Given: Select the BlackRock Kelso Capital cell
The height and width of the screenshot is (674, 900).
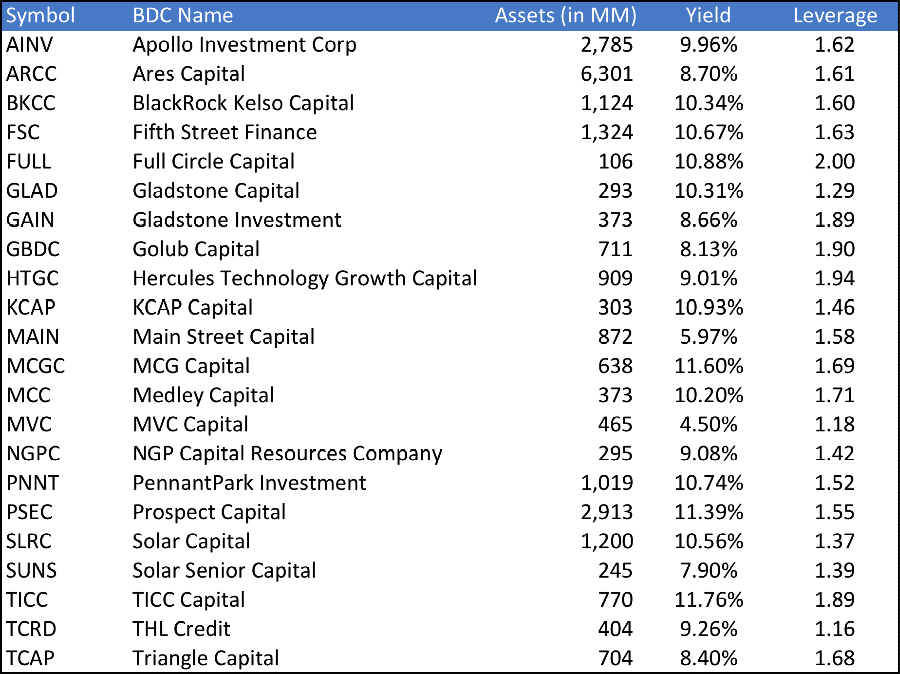Looking at the screenshot, I should (243, 103).
